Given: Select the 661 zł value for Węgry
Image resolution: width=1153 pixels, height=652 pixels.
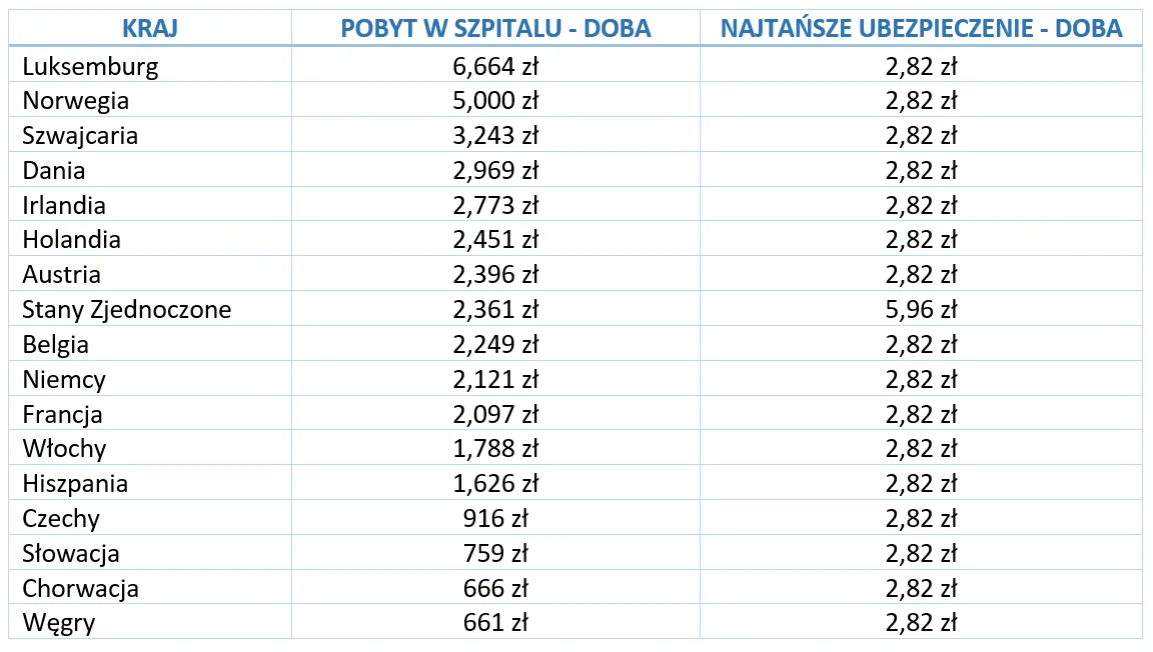Looking at the screenshot, I should (495, 623).
